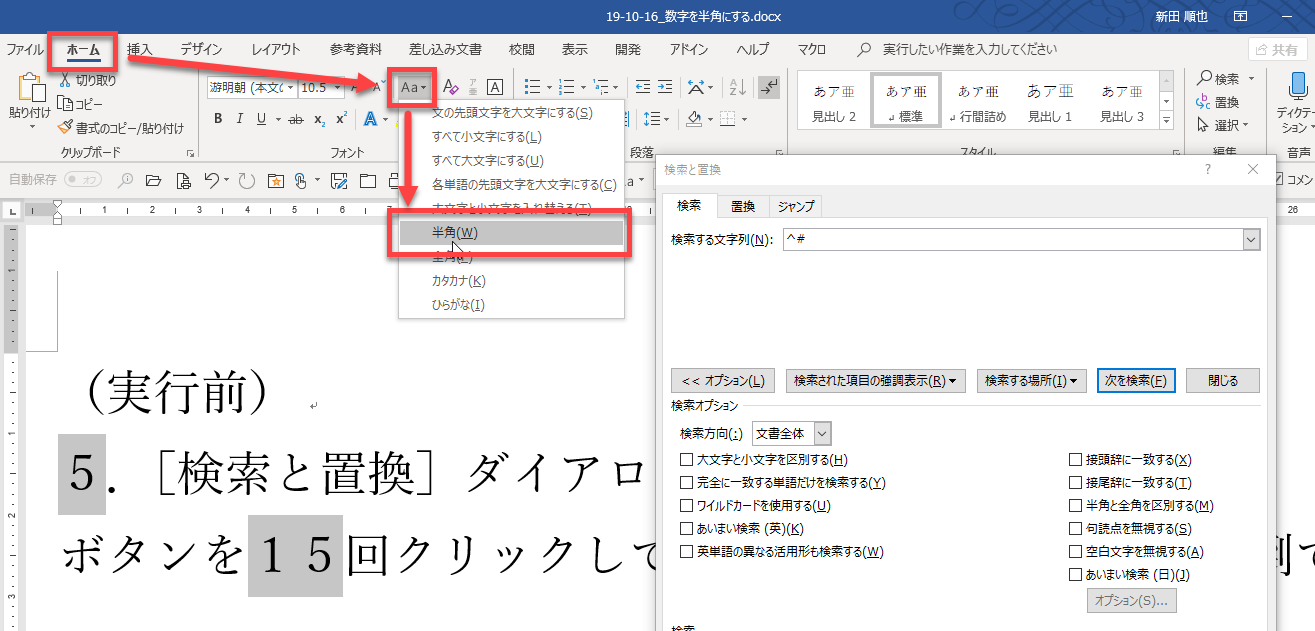This screenshot has width=1315, height=631.
Task: Switch to the 置換 tab in dialog
Action: coord(742,207)
